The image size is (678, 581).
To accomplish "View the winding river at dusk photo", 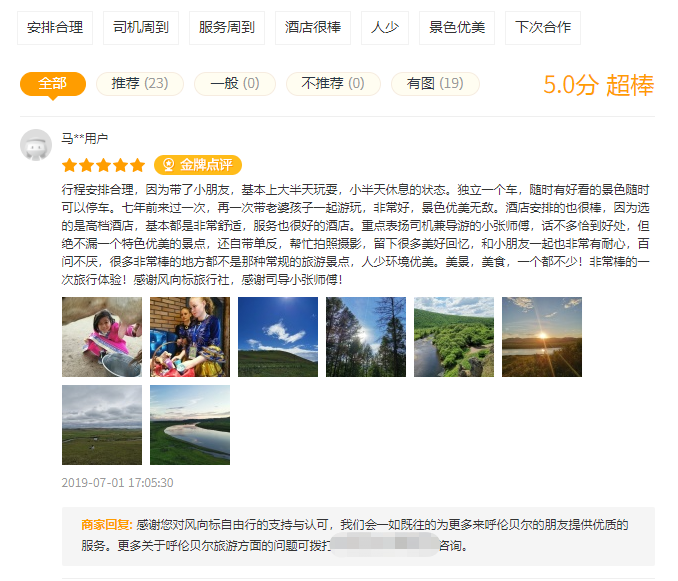I will (190, 425).
